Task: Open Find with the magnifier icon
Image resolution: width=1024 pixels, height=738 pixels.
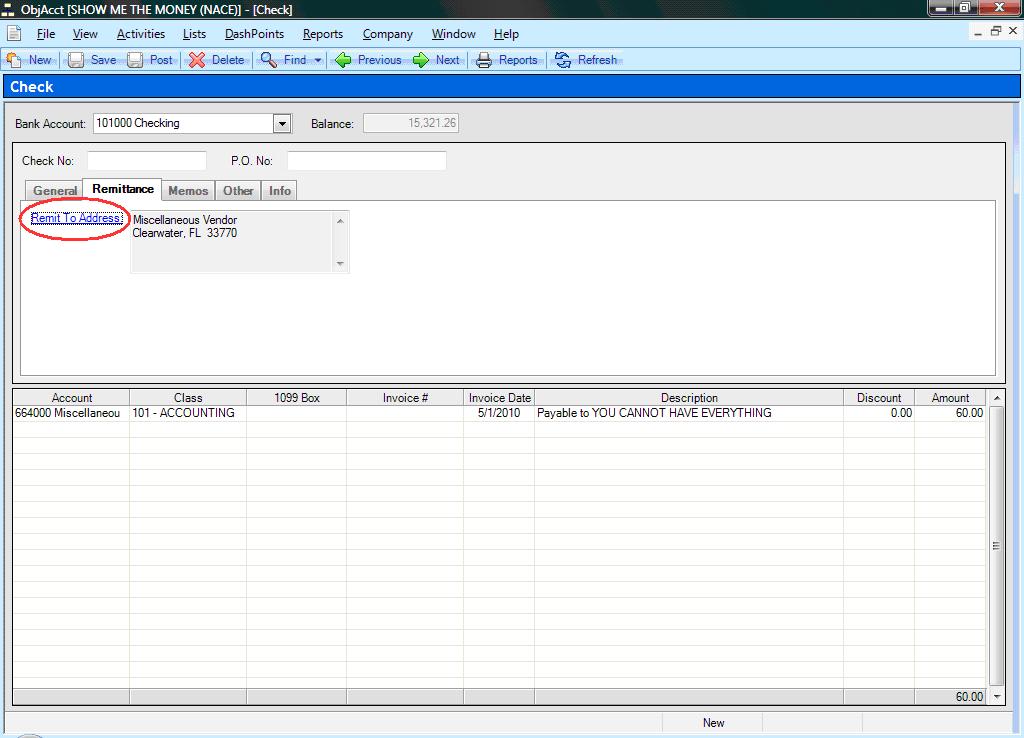Action: (269, 60)
